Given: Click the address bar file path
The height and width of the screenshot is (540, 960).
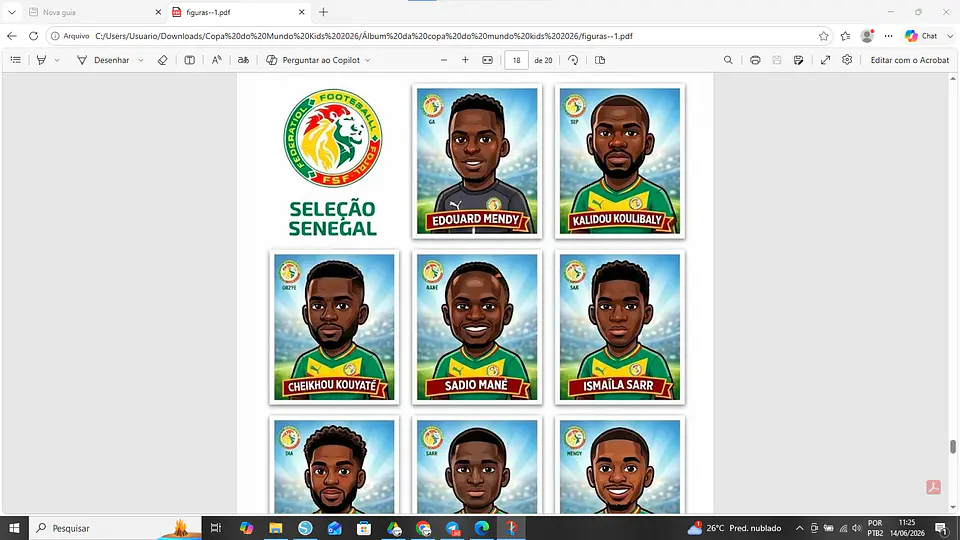Looking at the screenshot, I should point(364,36).
